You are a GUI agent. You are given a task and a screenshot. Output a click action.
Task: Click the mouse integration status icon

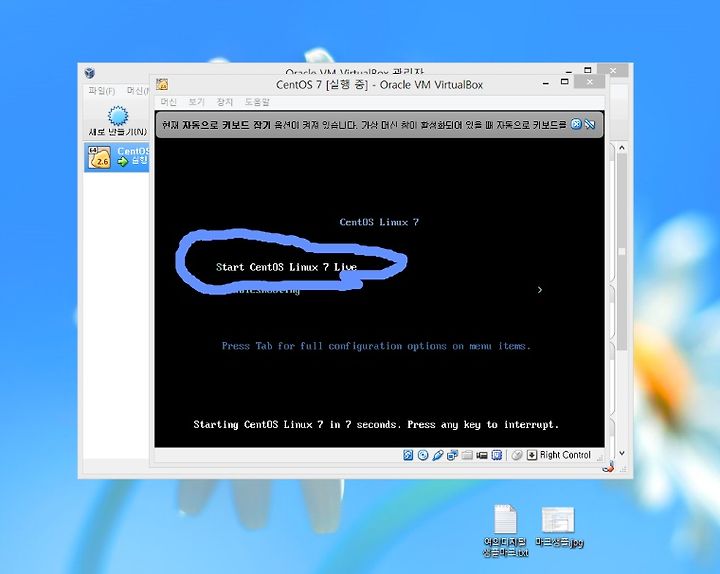(517, 455)
